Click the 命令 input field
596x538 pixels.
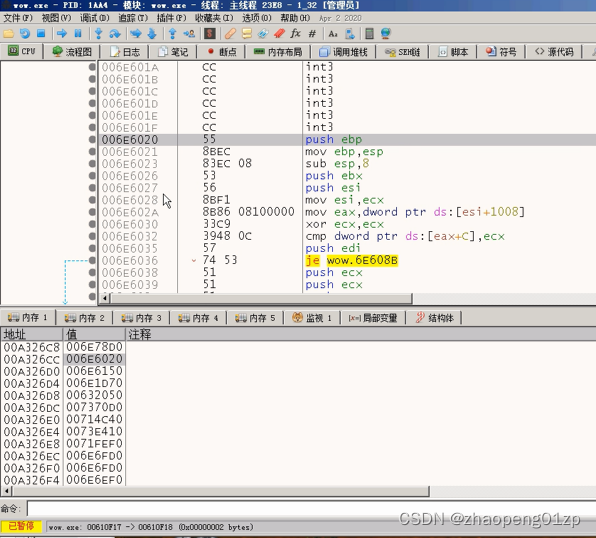click(311, 508)
